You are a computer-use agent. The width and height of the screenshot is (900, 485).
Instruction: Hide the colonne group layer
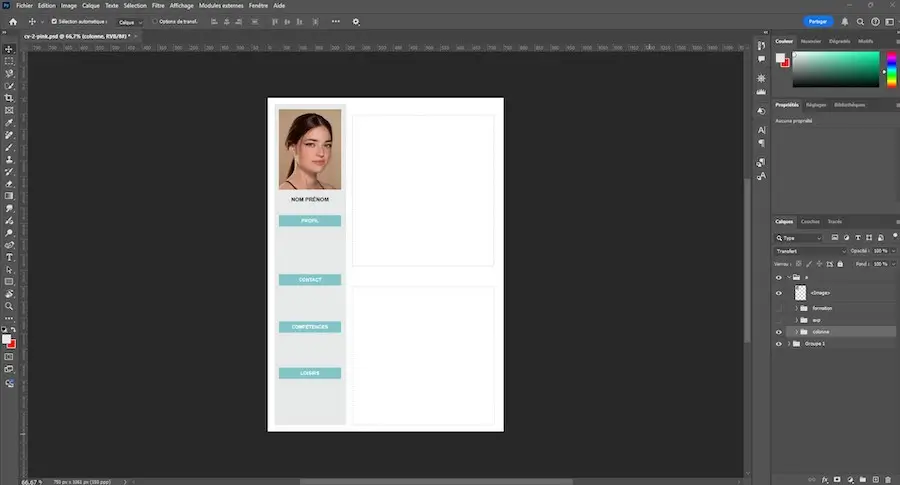779,332
